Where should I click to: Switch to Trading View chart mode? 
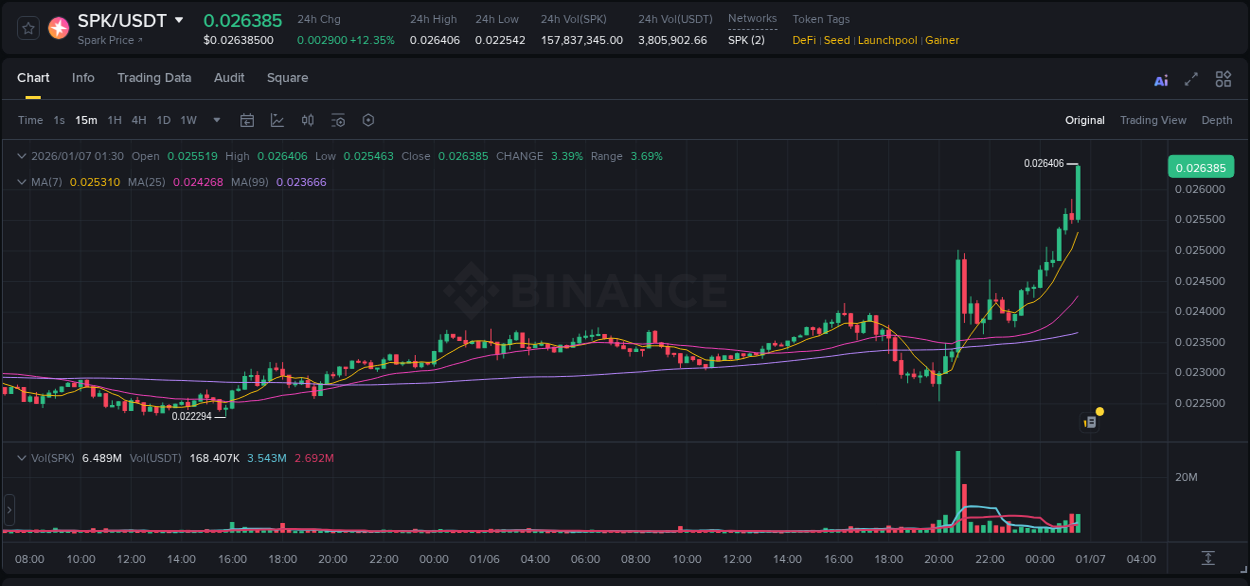(1153, 120)
